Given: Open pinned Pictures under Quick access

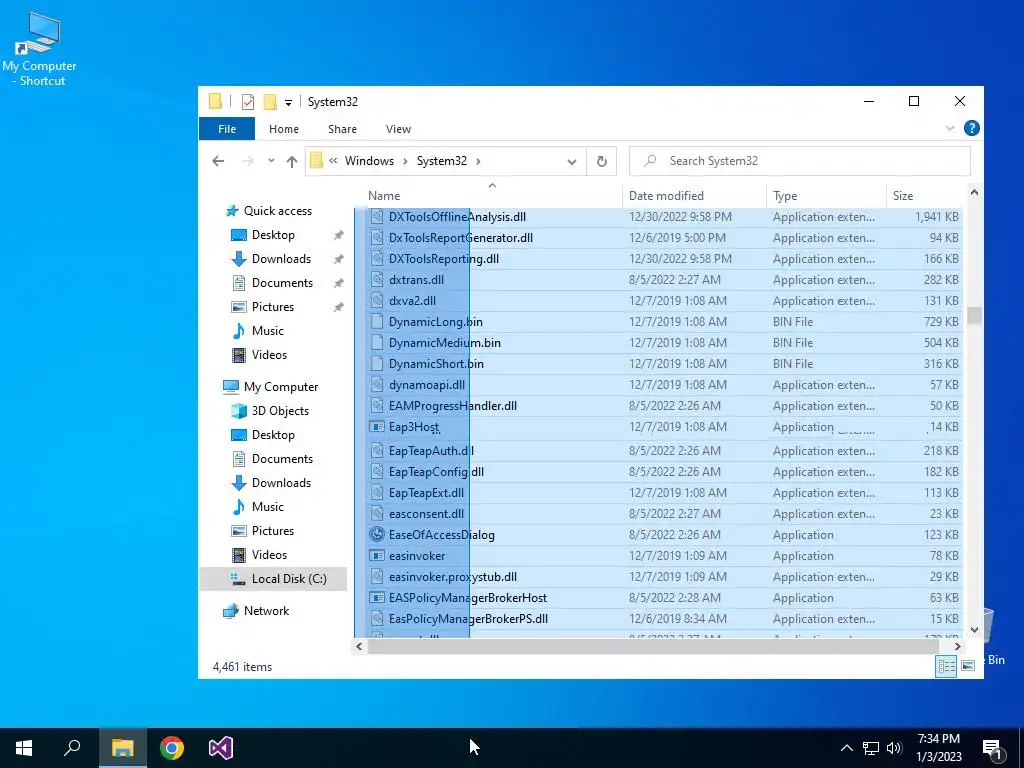Looking at the screenshot, I should [x=272, y=307].
